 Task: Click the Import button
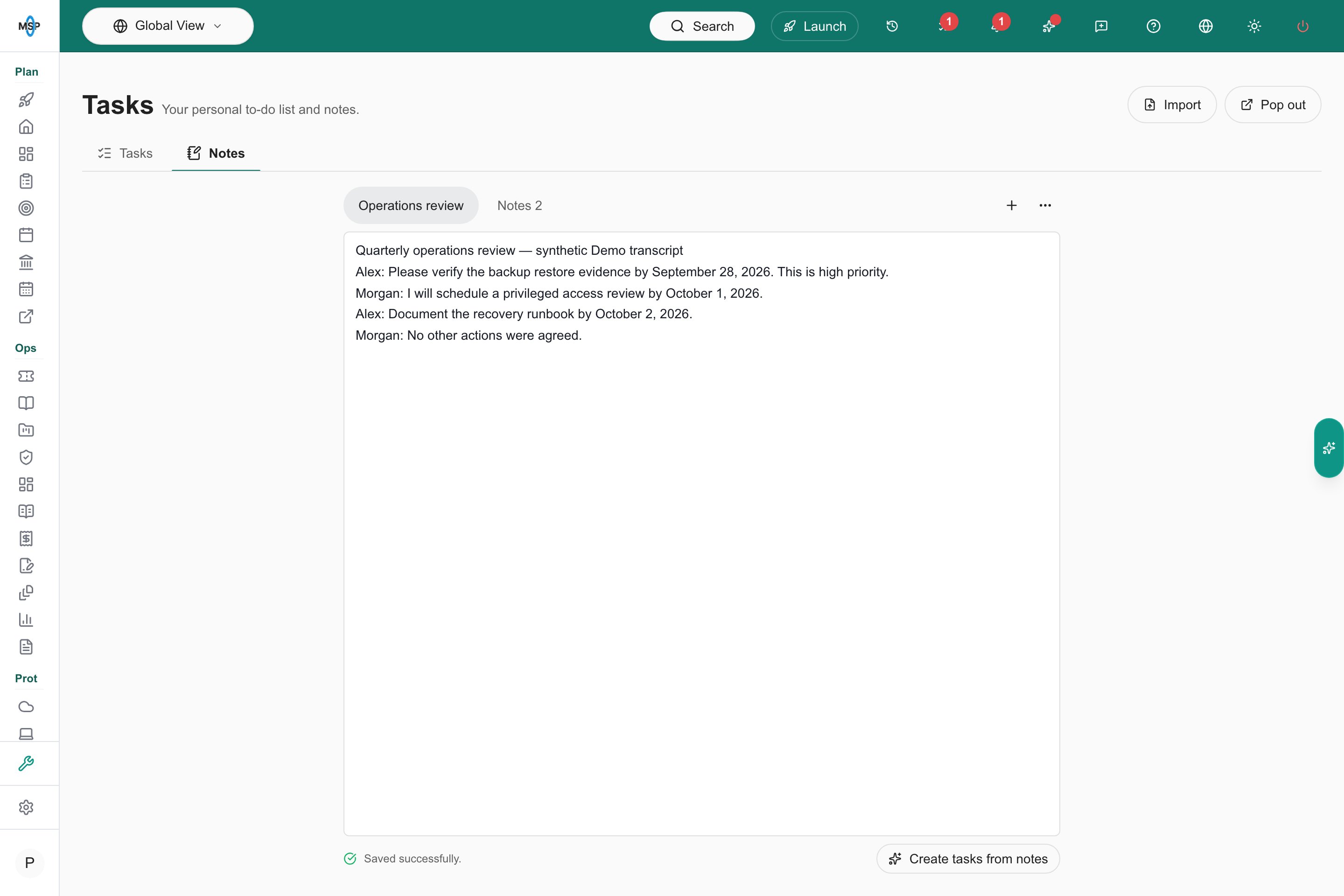pos(1172,105)
